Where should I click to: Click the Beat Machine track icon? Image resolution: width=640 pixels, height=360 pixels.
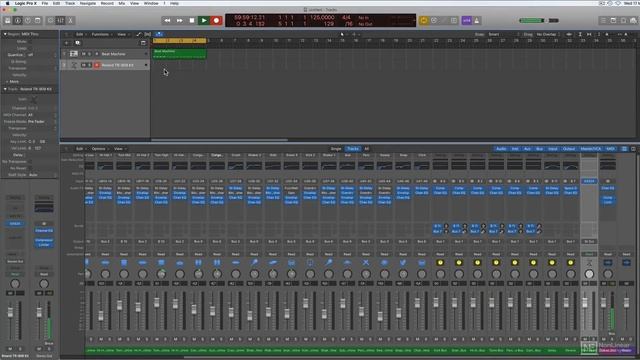point(74,54)
